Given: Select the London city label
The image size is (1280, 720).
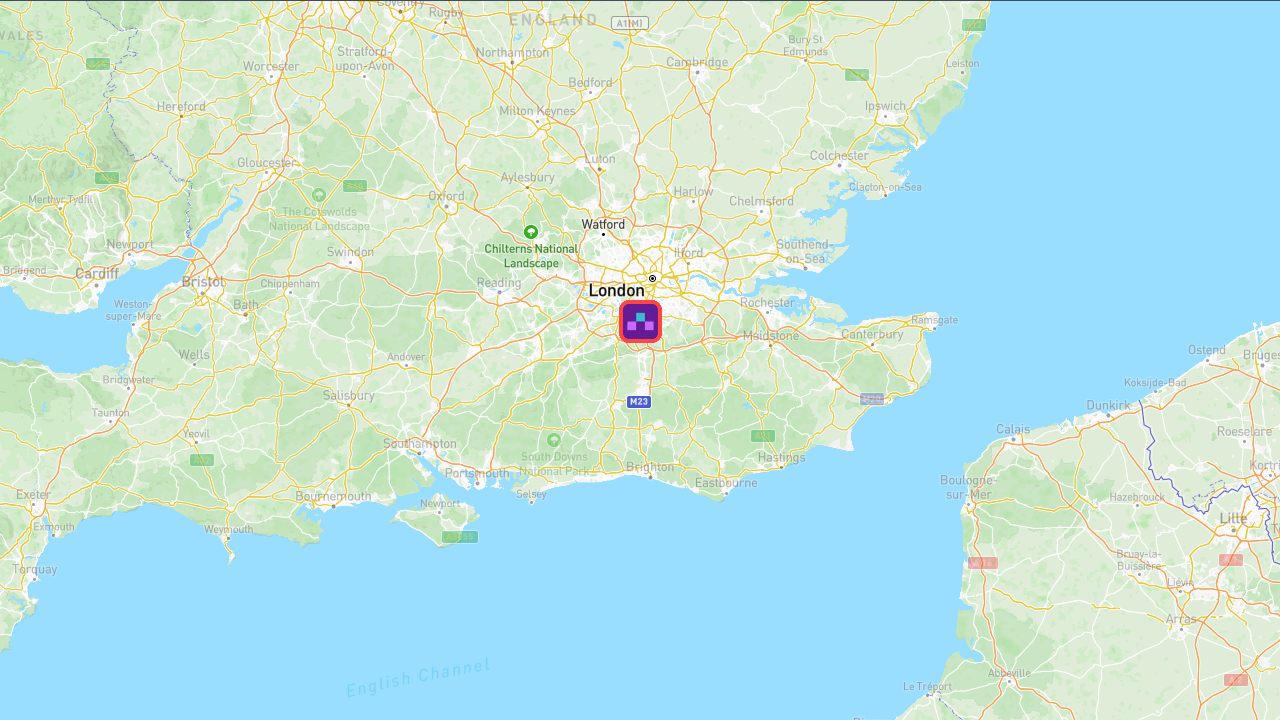Looking at the screenshot, I should tap(616, 290).
